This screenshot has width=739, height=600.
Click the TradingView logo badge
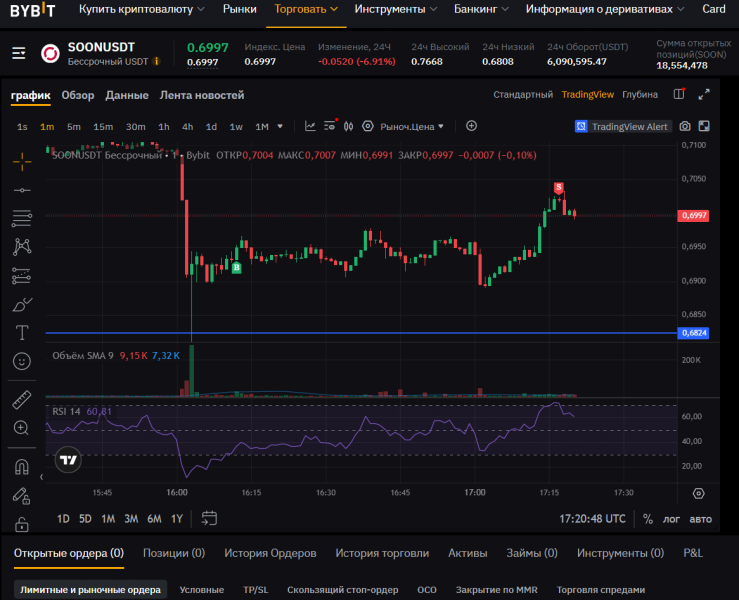68,460
